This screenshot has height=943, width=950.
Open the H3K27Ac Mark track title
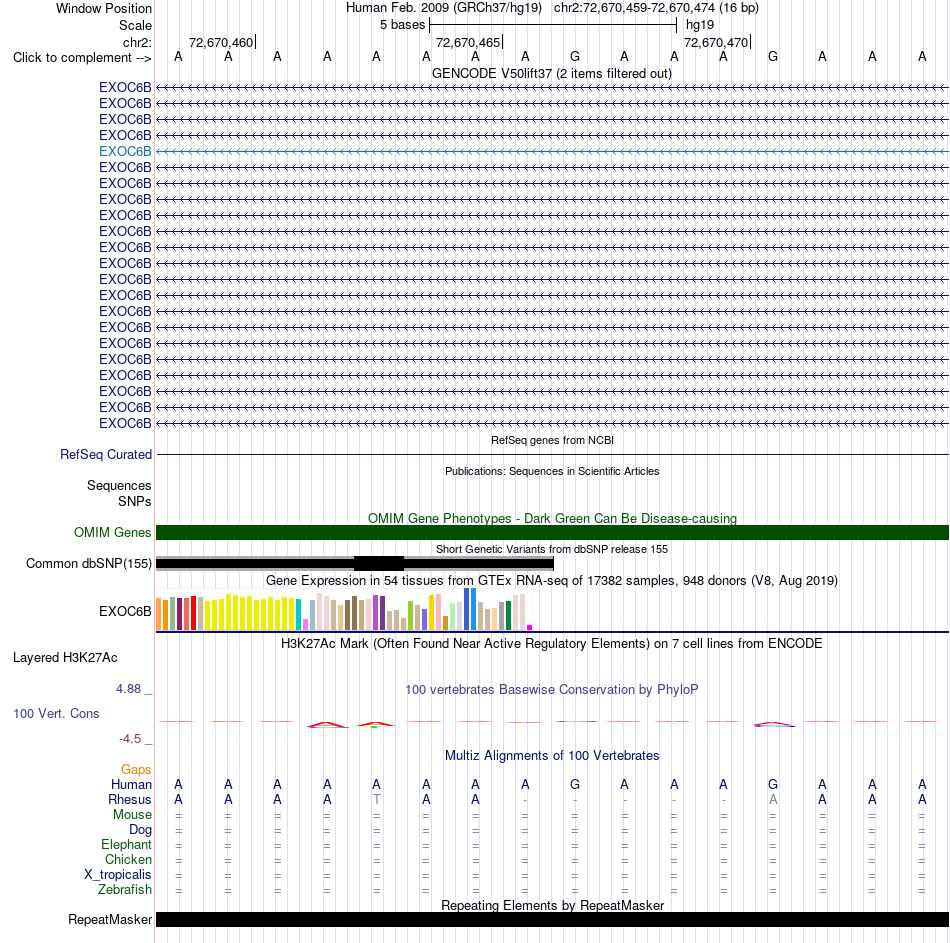coord(552,644)
